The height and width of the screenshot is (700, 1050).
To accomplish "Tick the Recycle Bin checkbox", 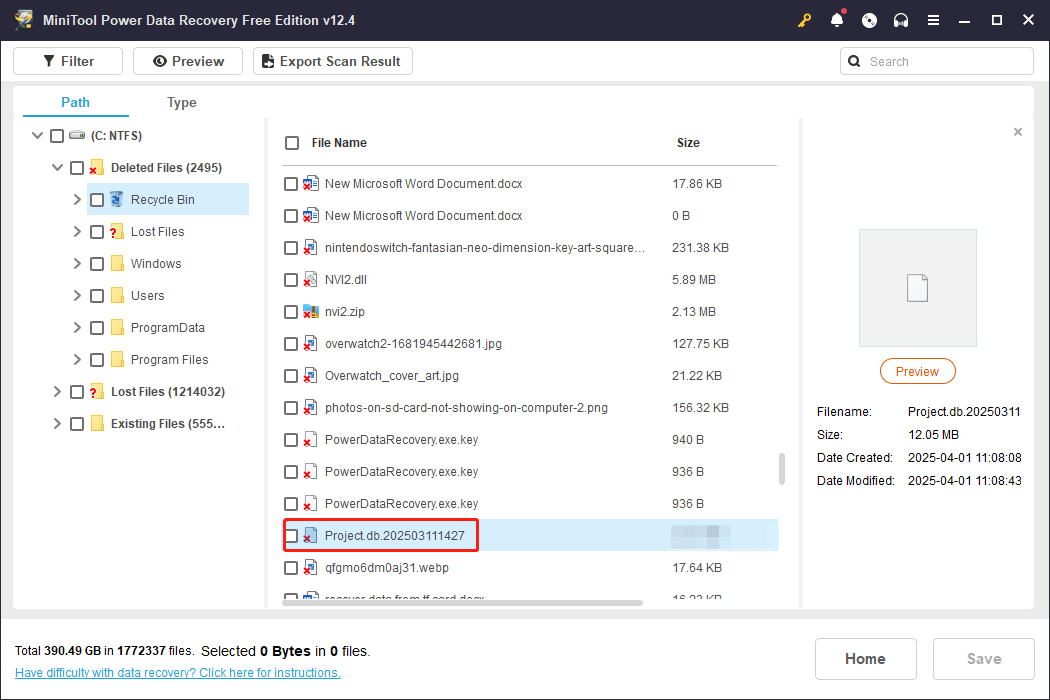I will point(97,200).
